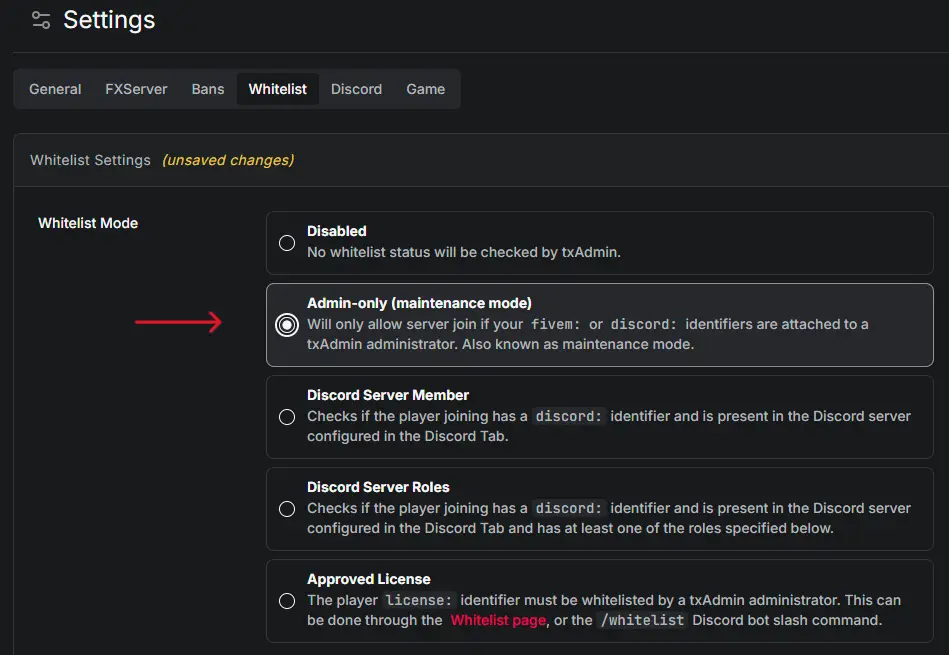The width and height of the screenshot is (949, 655).
Task: Click the /whitelist slash command snippet
Action: 642,620
